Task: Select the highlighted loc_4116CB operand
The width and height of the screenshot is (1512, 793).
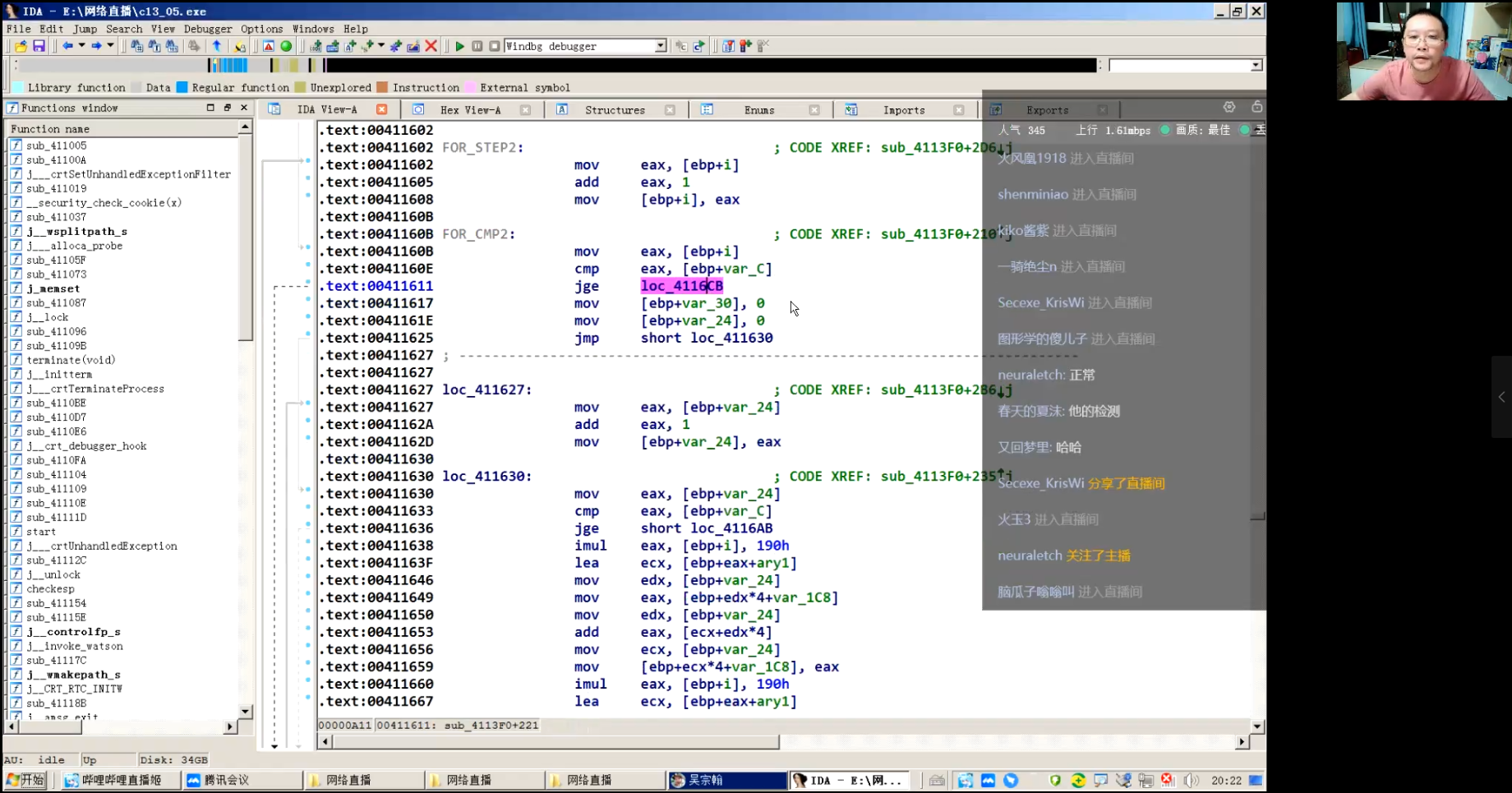Action: [681, 286]
